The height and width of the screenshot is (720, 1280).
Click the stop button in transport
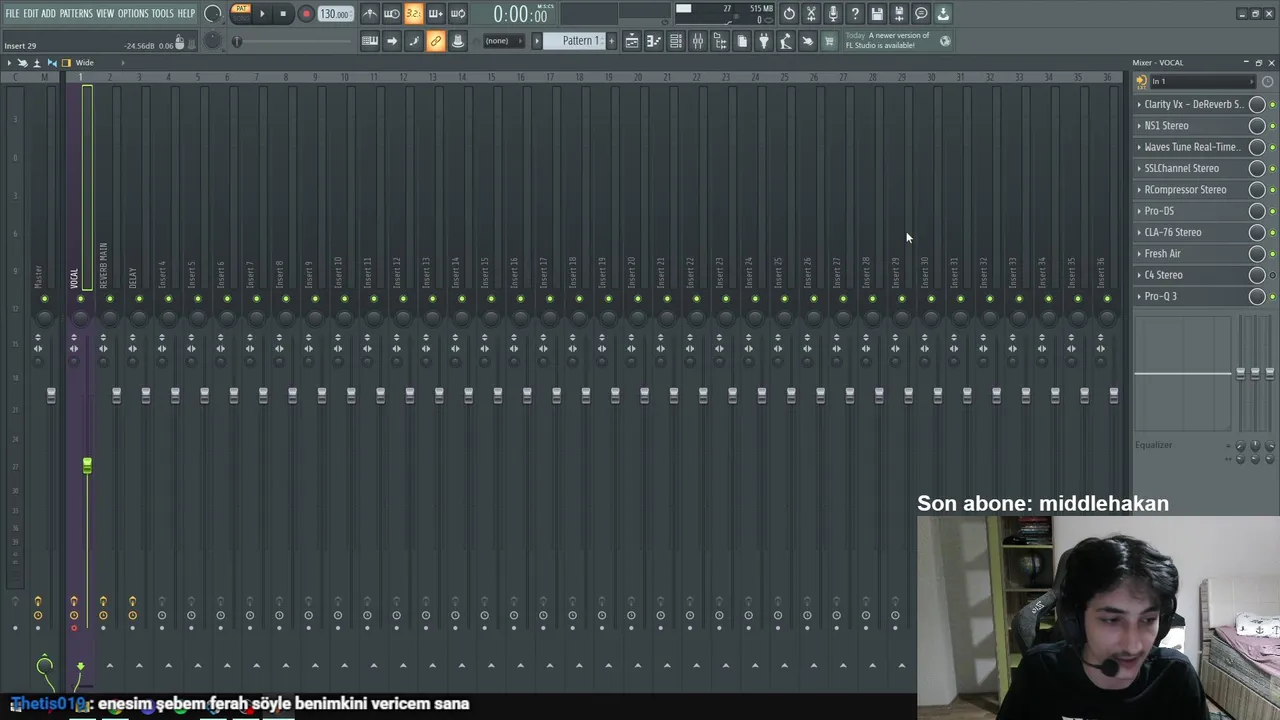pos(283,14)
